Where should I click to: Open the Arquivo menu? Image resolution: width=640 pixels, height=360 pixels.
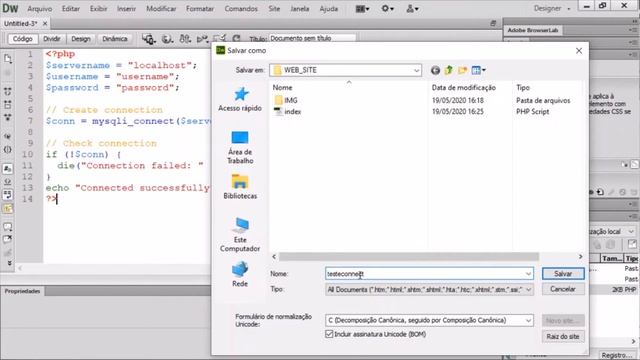40,9
